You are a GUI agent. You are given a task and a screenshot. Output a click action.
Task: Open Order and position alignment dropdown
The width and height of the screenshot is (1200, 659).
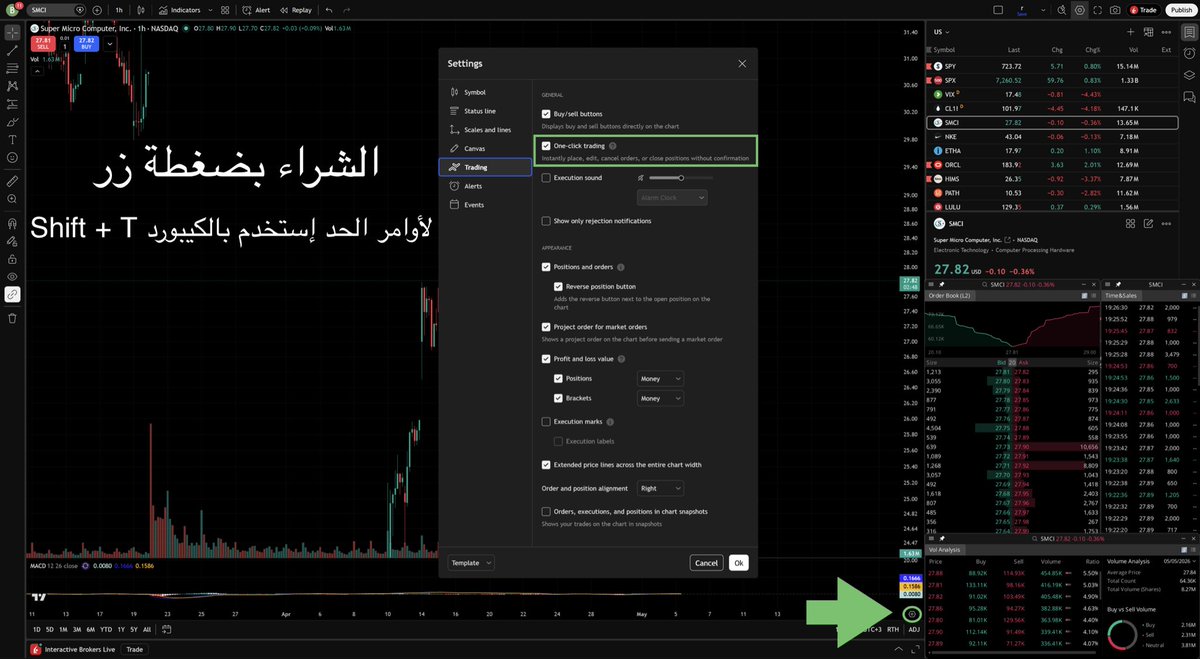pos(661,488)
